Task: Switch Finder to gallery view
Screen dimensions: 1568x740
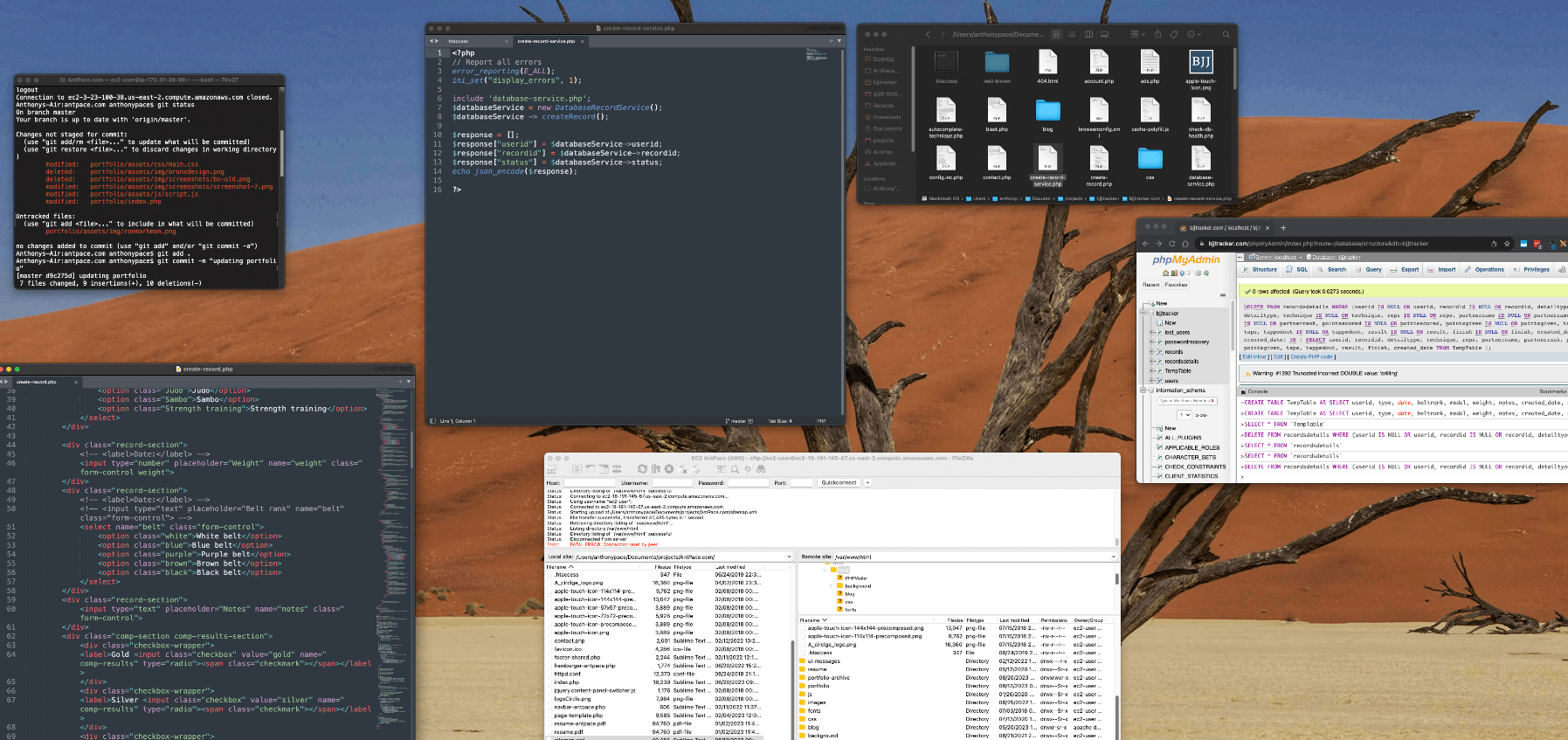Action: click(1104, 35)
